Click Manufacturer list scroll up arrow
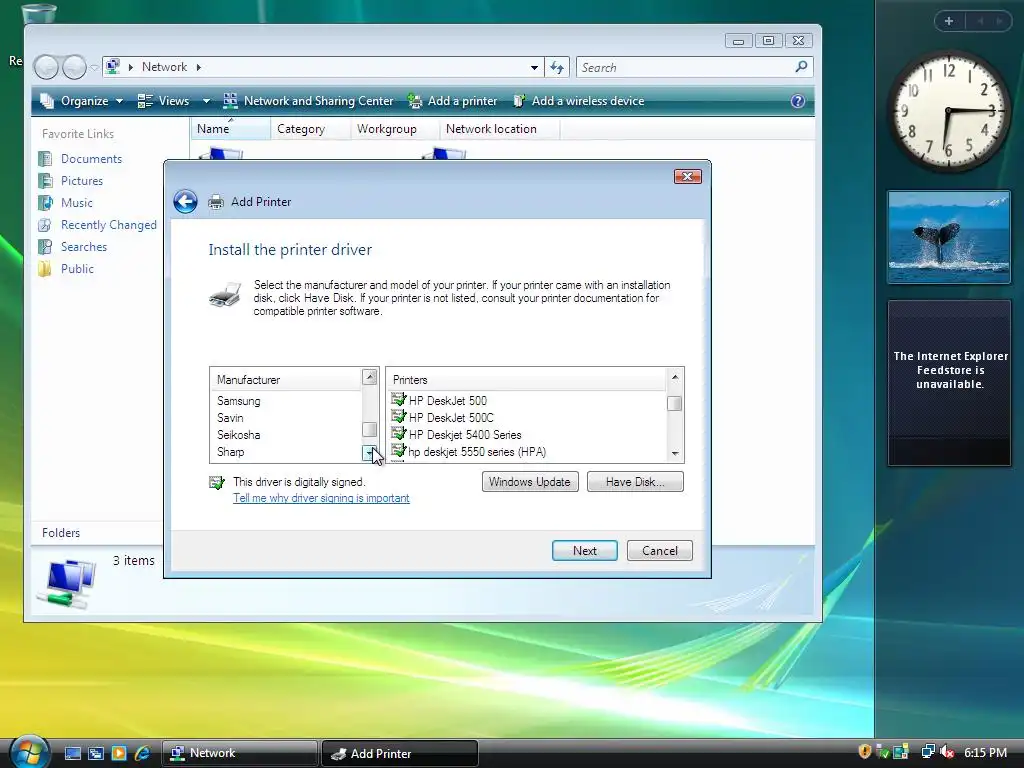The width and height of the screenshot is (1024, 768). [x=370, y=377]
